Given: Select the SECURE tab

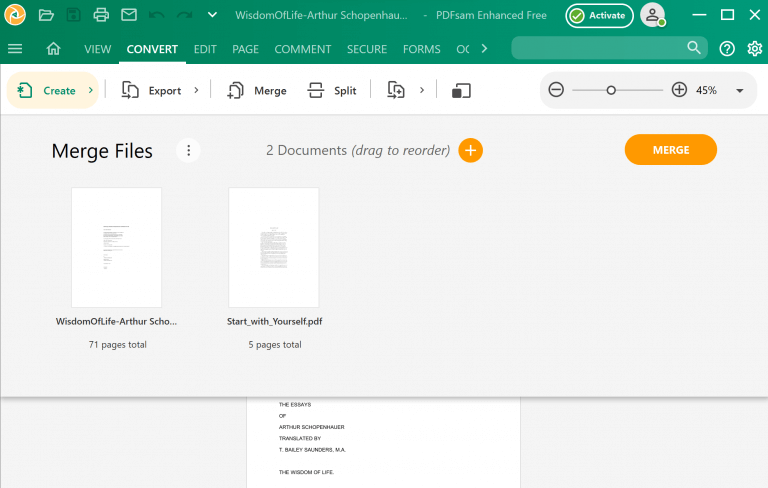Looking at the screenshot, I should pos(367,49).
